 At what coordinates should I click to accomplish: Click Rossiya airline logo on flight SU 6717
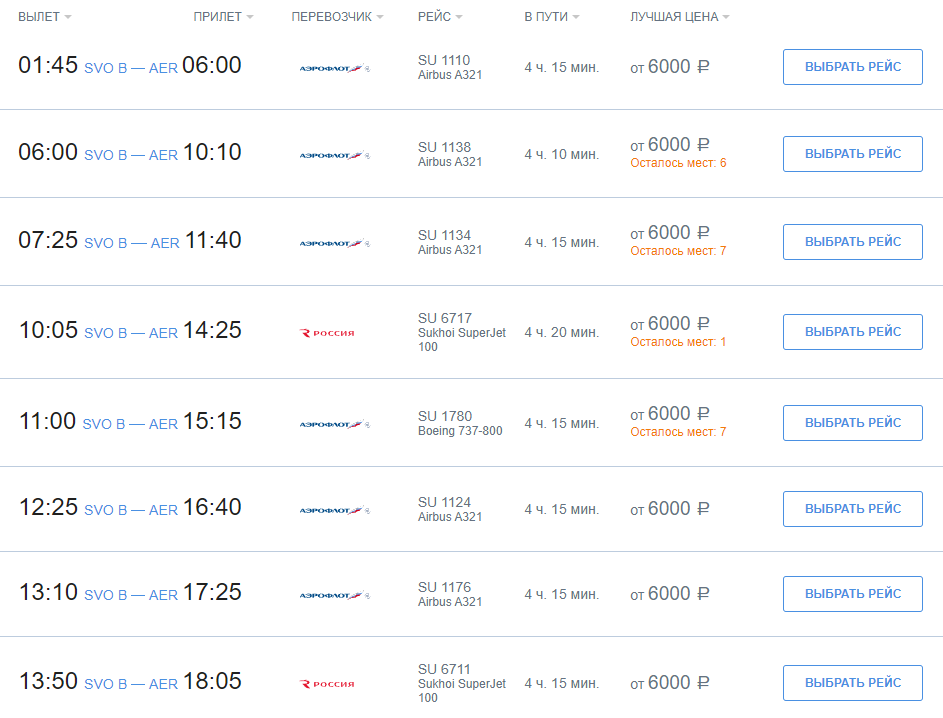(x=327, y=333)
